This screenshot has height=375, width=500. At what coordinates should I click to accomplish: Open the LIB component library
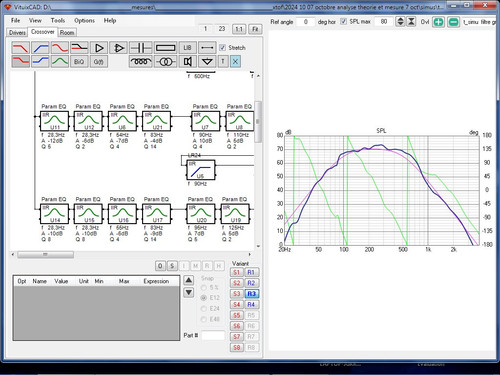click(188, 48)
